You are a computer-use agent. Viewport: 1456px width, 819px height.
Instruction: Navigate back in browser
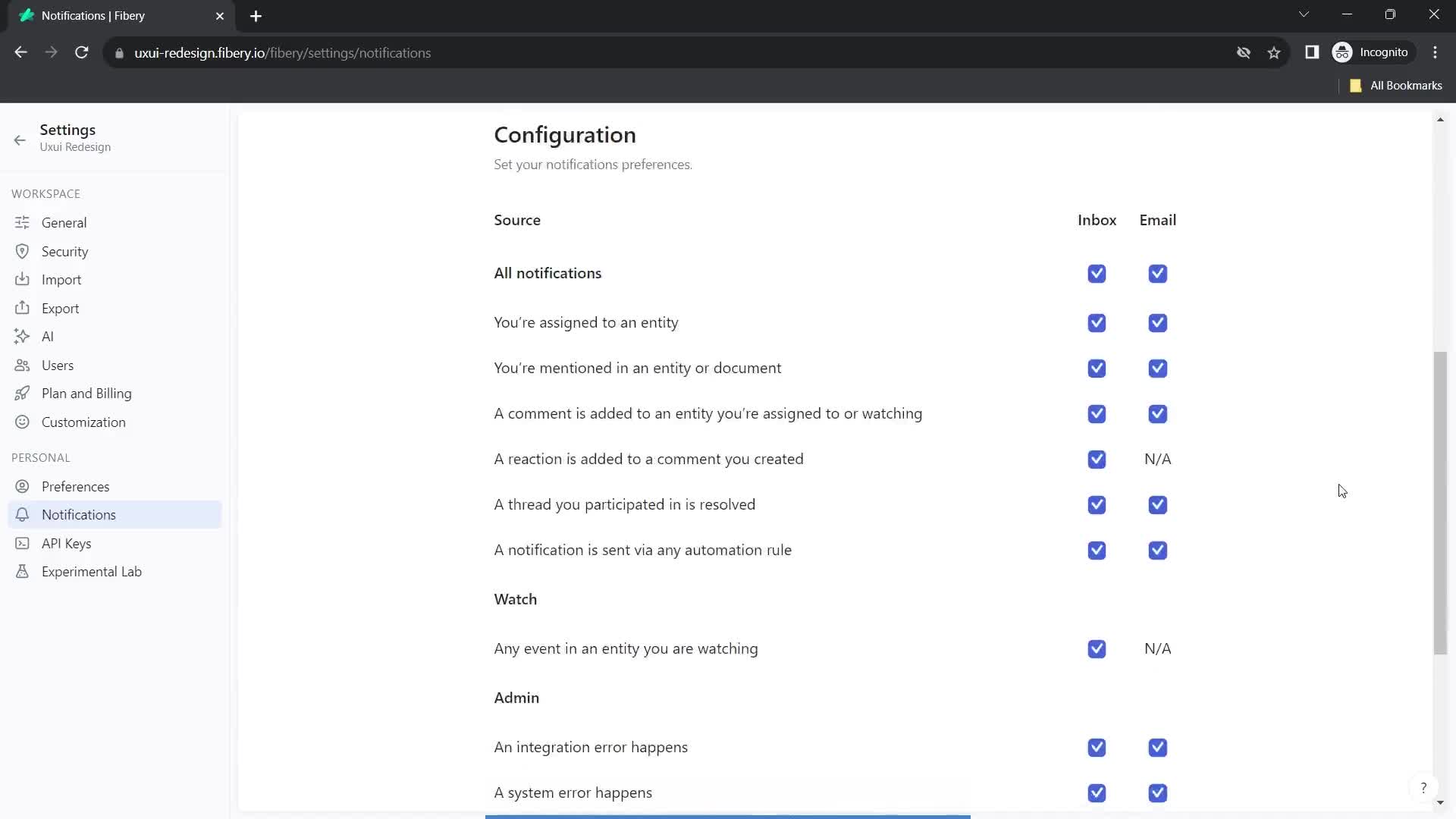pyautogui.click(x=21, y=52)
